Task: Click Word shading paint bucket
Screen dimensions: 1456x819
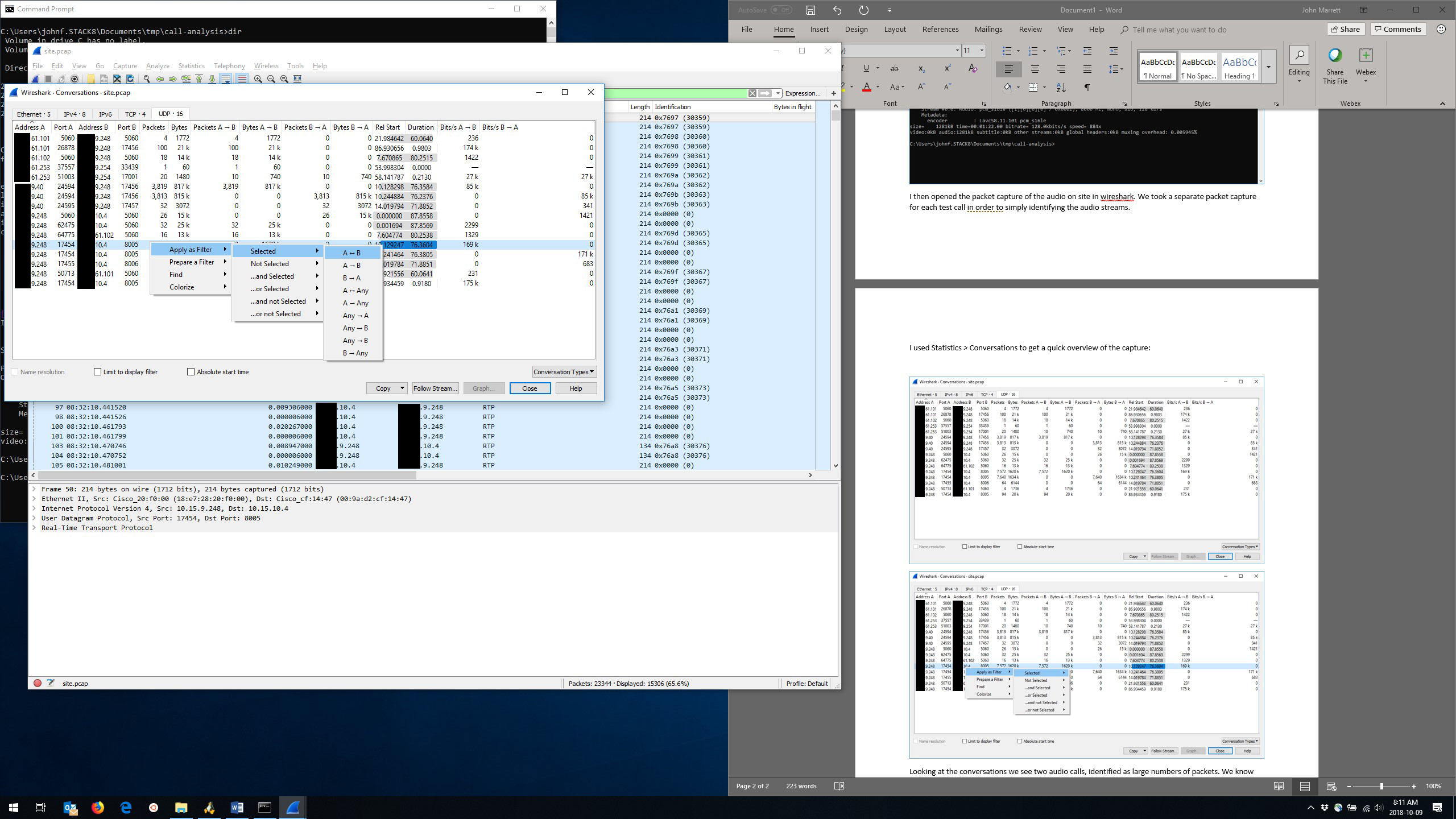Action: point(1007,88)
